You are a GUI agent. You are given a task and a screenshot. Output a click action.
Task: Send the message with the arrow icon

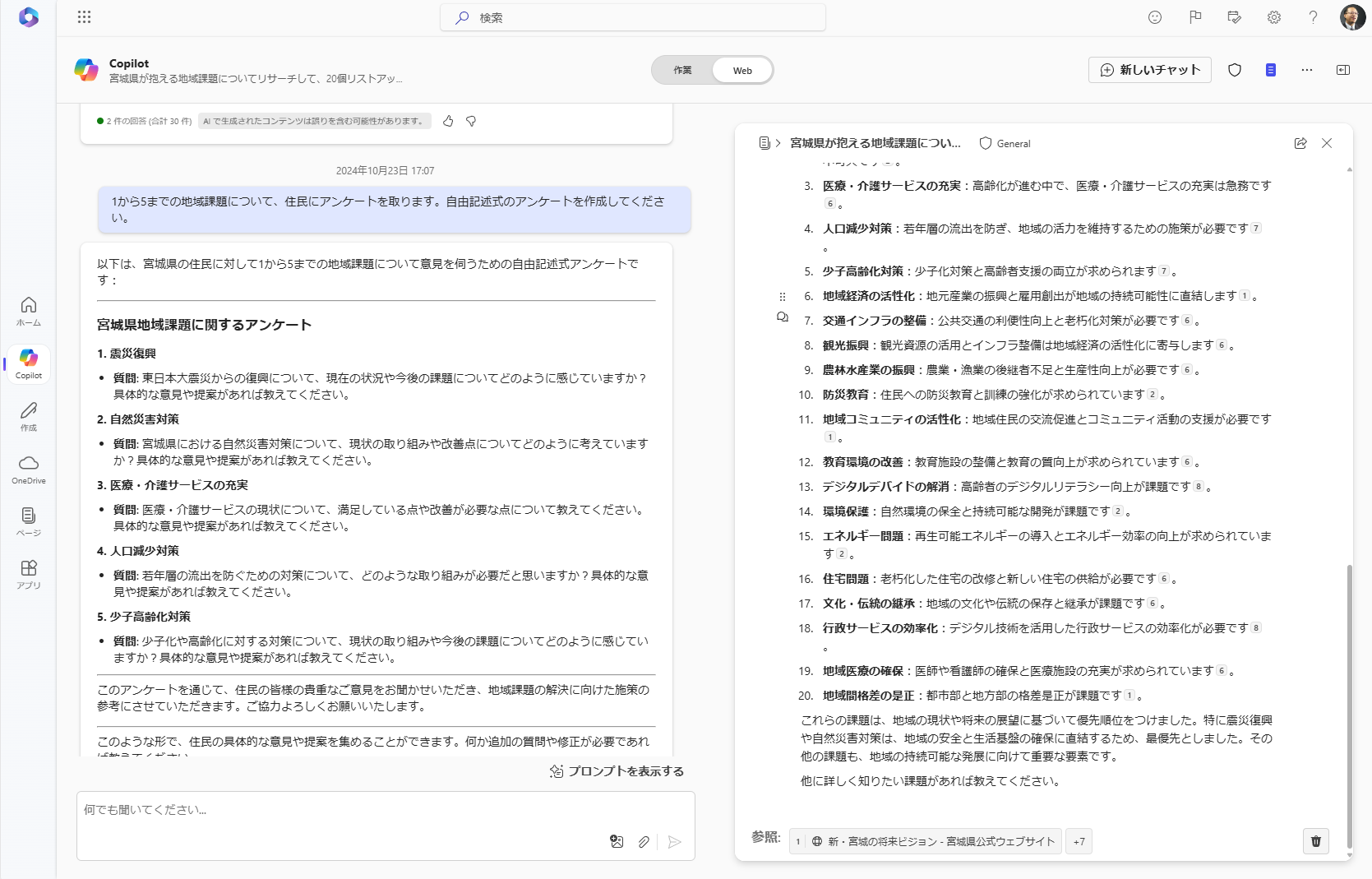pyautogui.click(x=674, y=841)
